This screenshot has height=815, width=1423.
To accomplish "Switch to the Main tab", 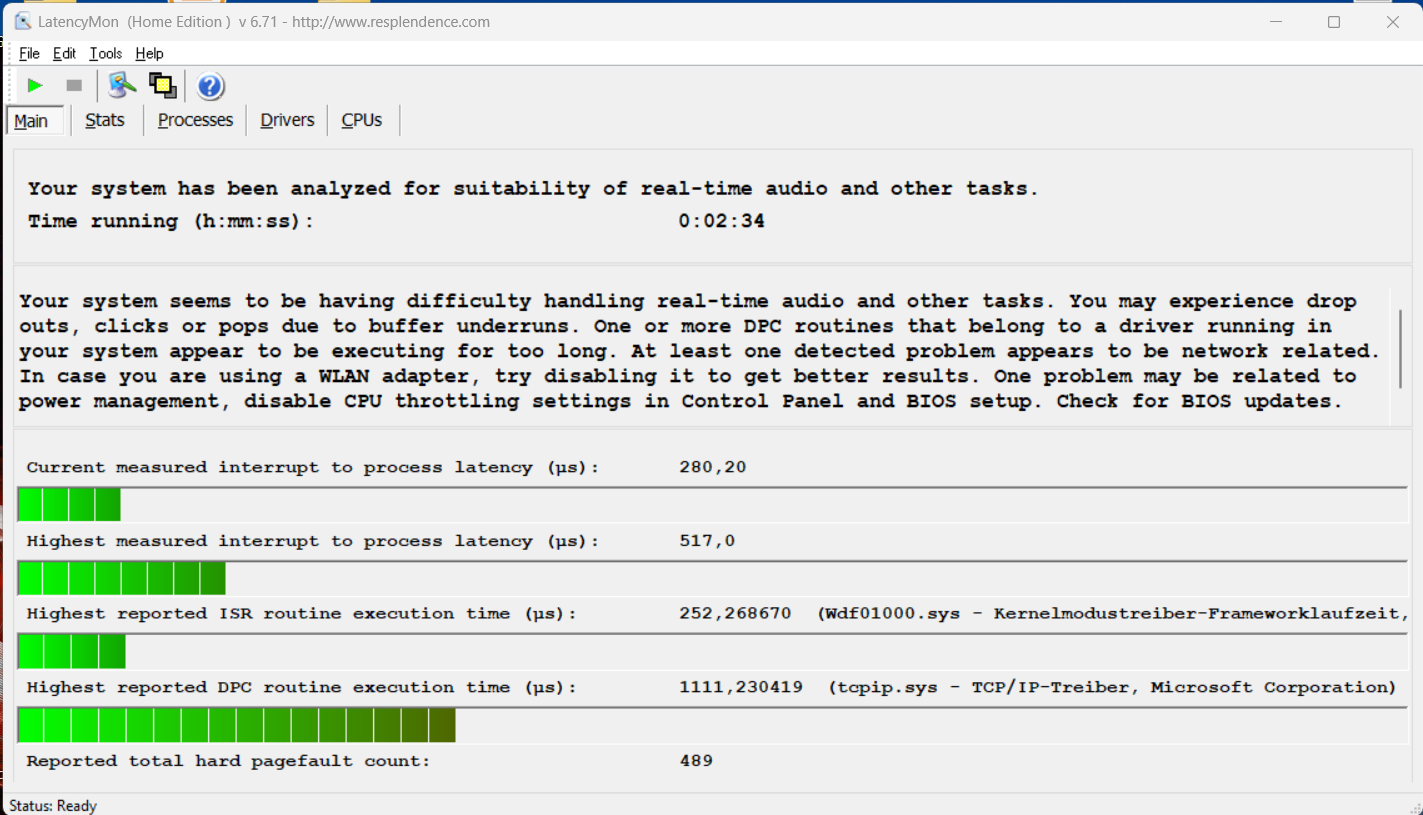I will 31,121.
